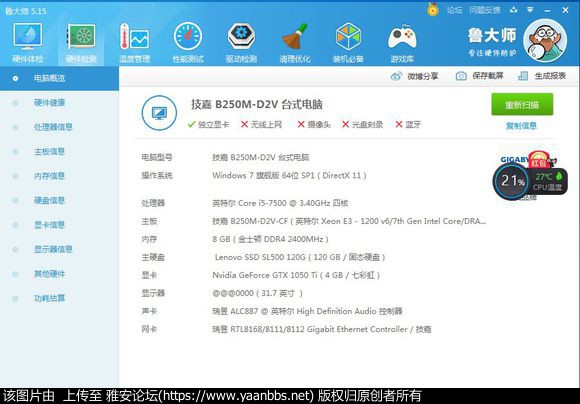The height and width of the screenshot is (404, 580).
Task: Click the gold medal icon in title bar
Action: 432,10
